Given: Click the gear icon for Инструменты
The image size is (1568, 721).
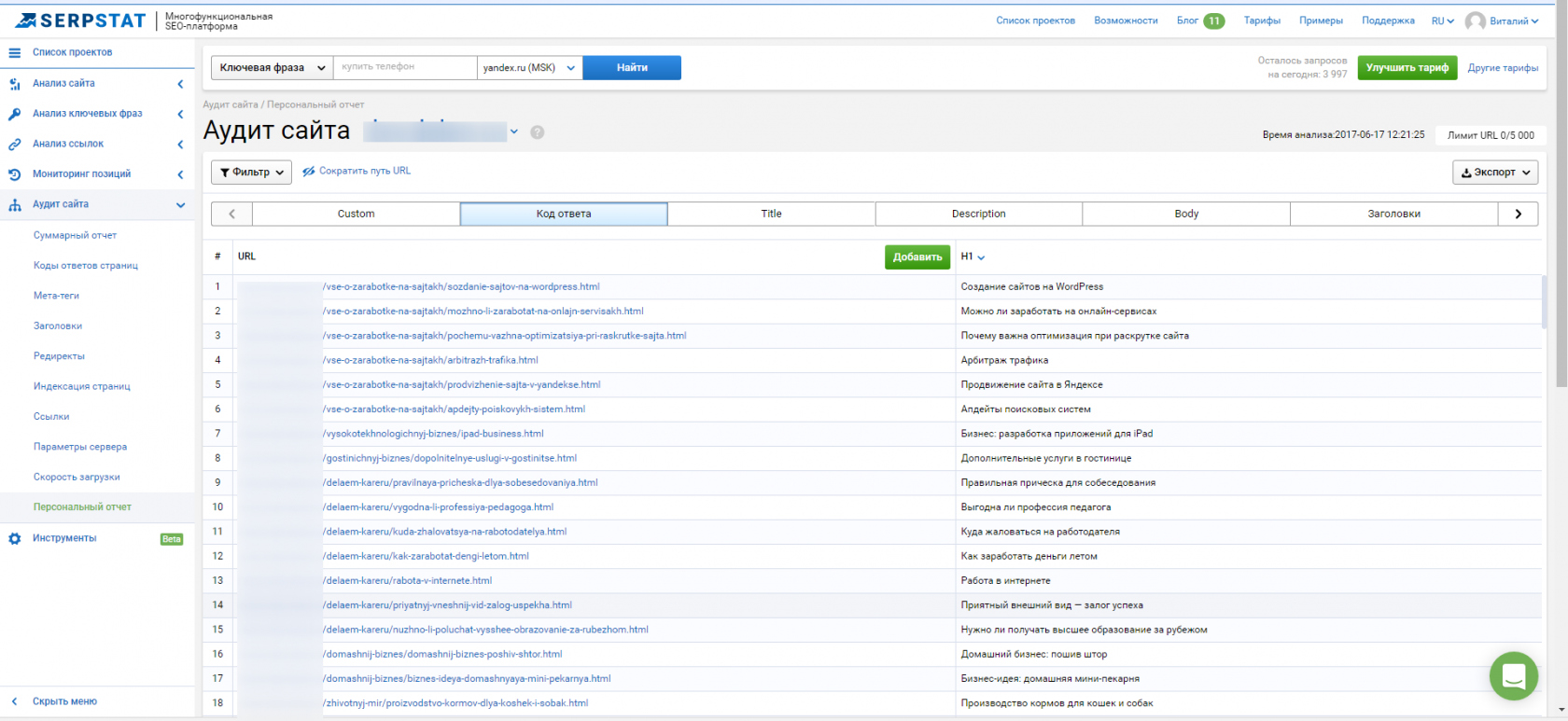Looking at the screenshot, I should pos(15,538).
